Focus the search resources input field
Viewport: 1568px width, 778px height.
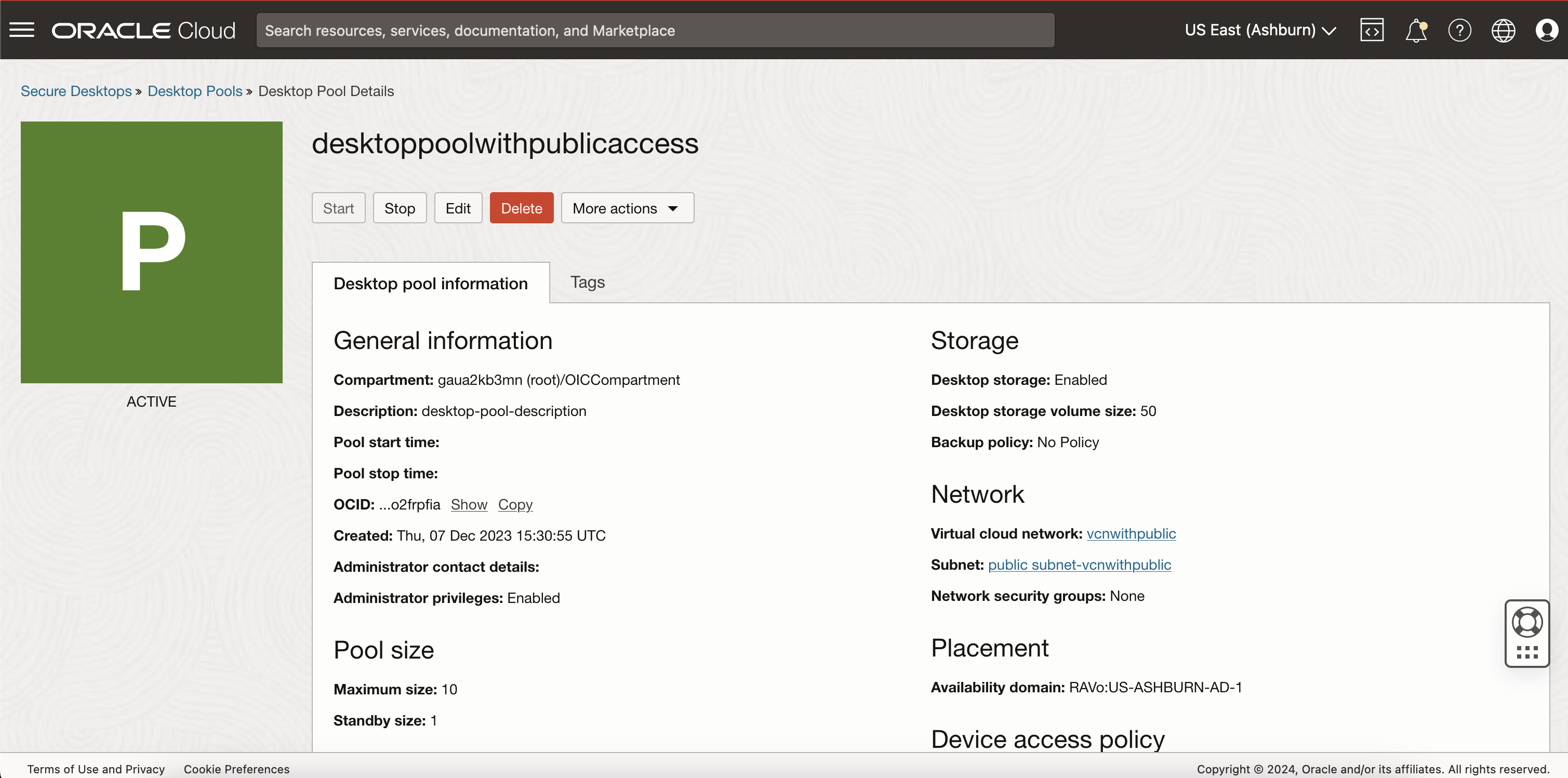(655, 31)
